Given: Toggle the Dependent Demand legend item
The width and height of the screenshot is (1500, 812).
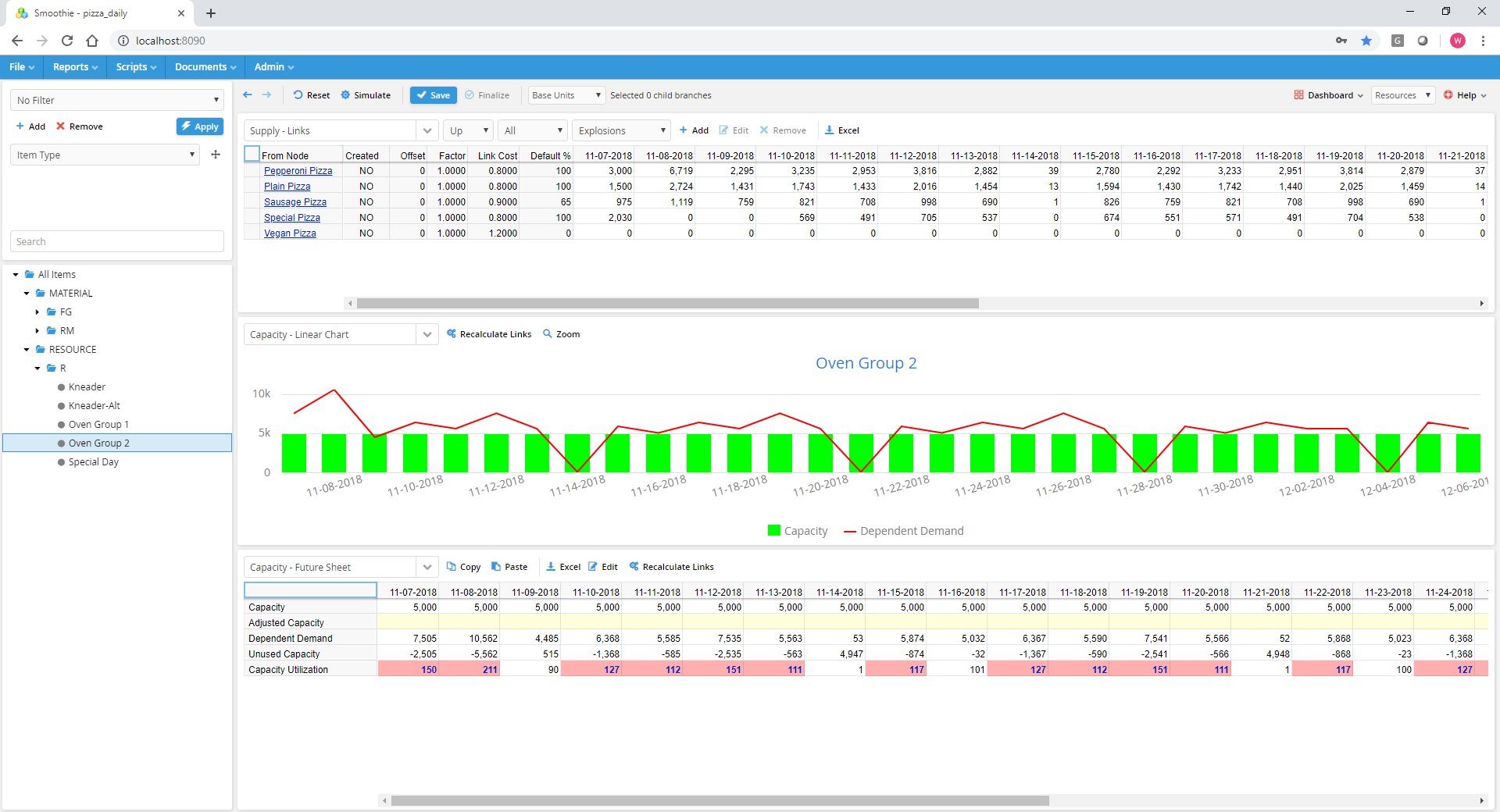Looking at the screenshot, I should [x=904, y=531].
